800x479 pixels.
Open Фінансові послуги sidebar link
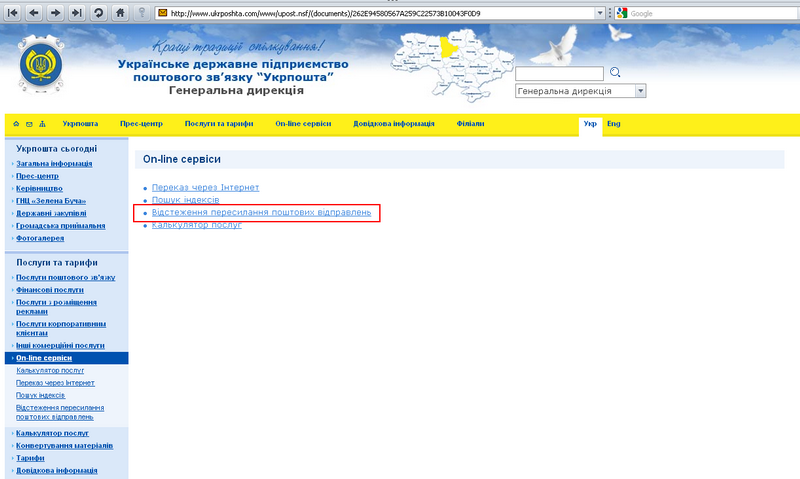coord(50,290)
